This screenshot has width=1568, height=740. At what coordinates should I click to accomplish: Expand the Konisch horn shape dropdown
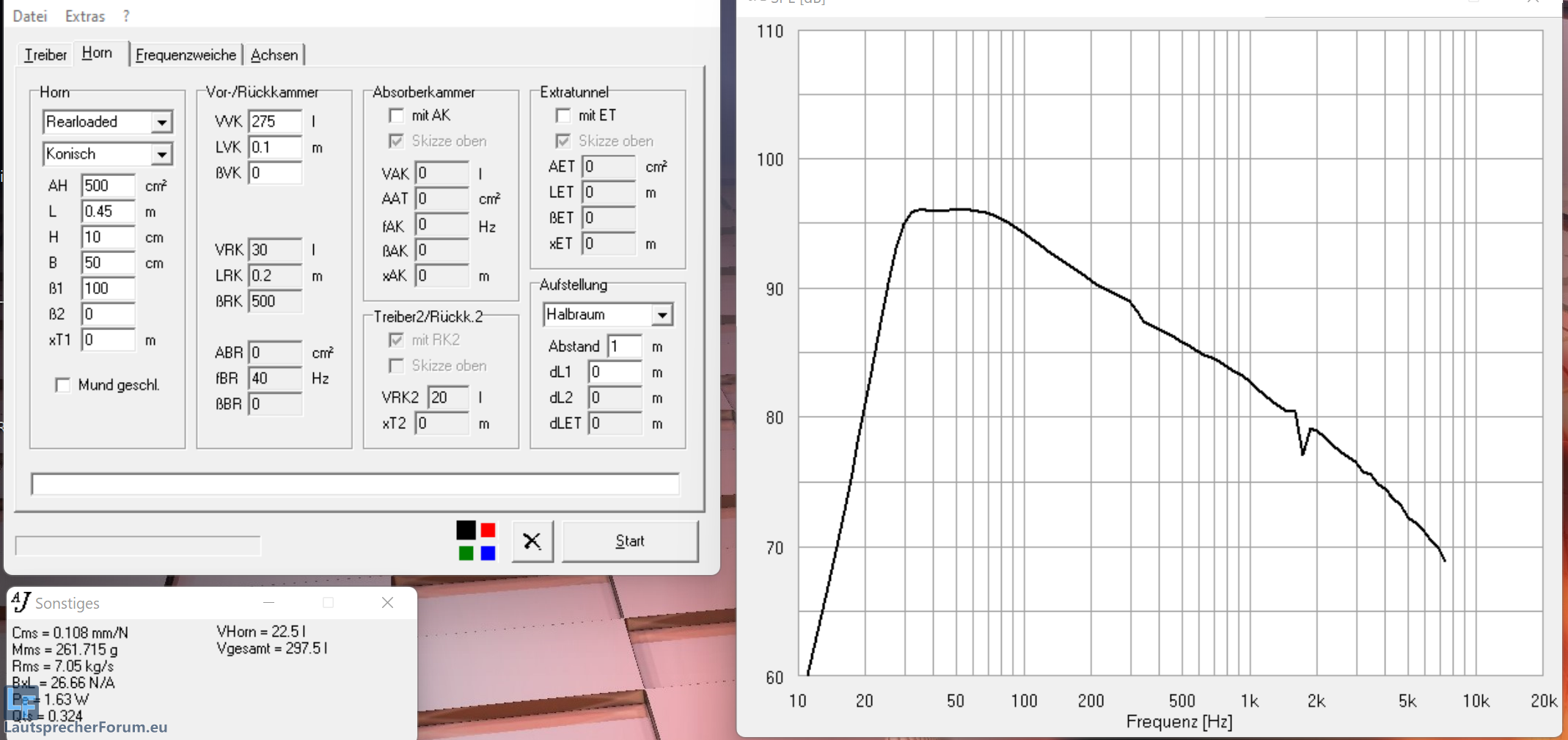tap(161, 154)
